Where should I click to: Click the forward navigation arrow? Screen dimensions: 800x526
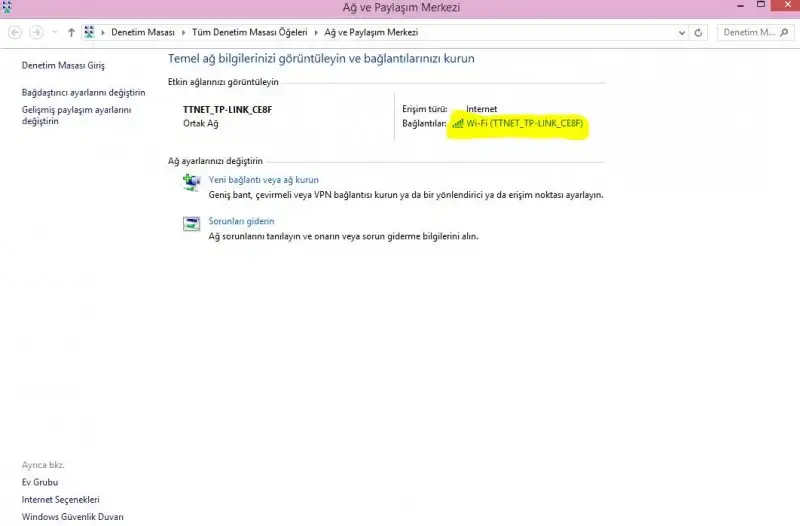(37, 32)
